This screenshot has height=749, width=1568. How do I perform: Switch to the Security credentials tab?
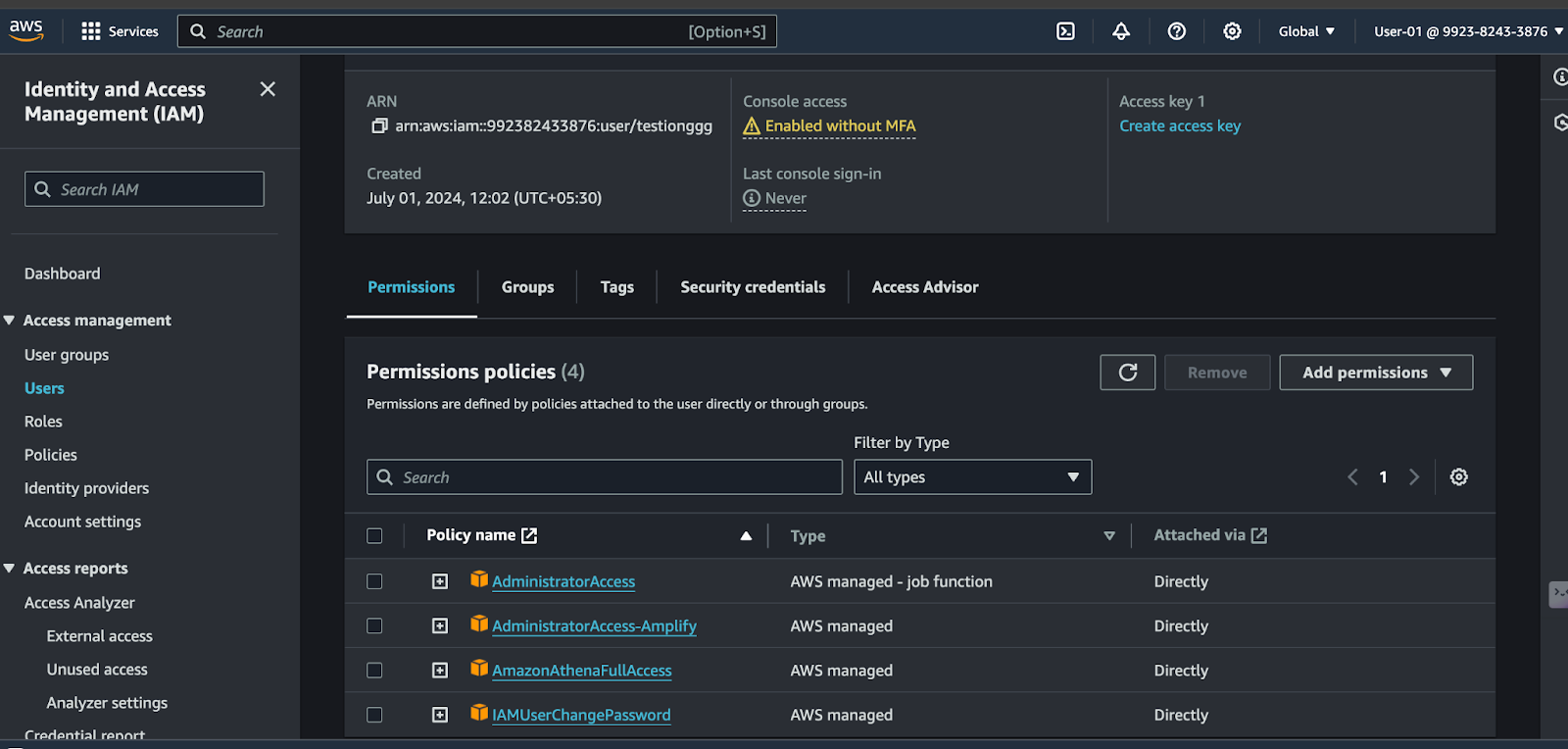(x=753, y=287)
